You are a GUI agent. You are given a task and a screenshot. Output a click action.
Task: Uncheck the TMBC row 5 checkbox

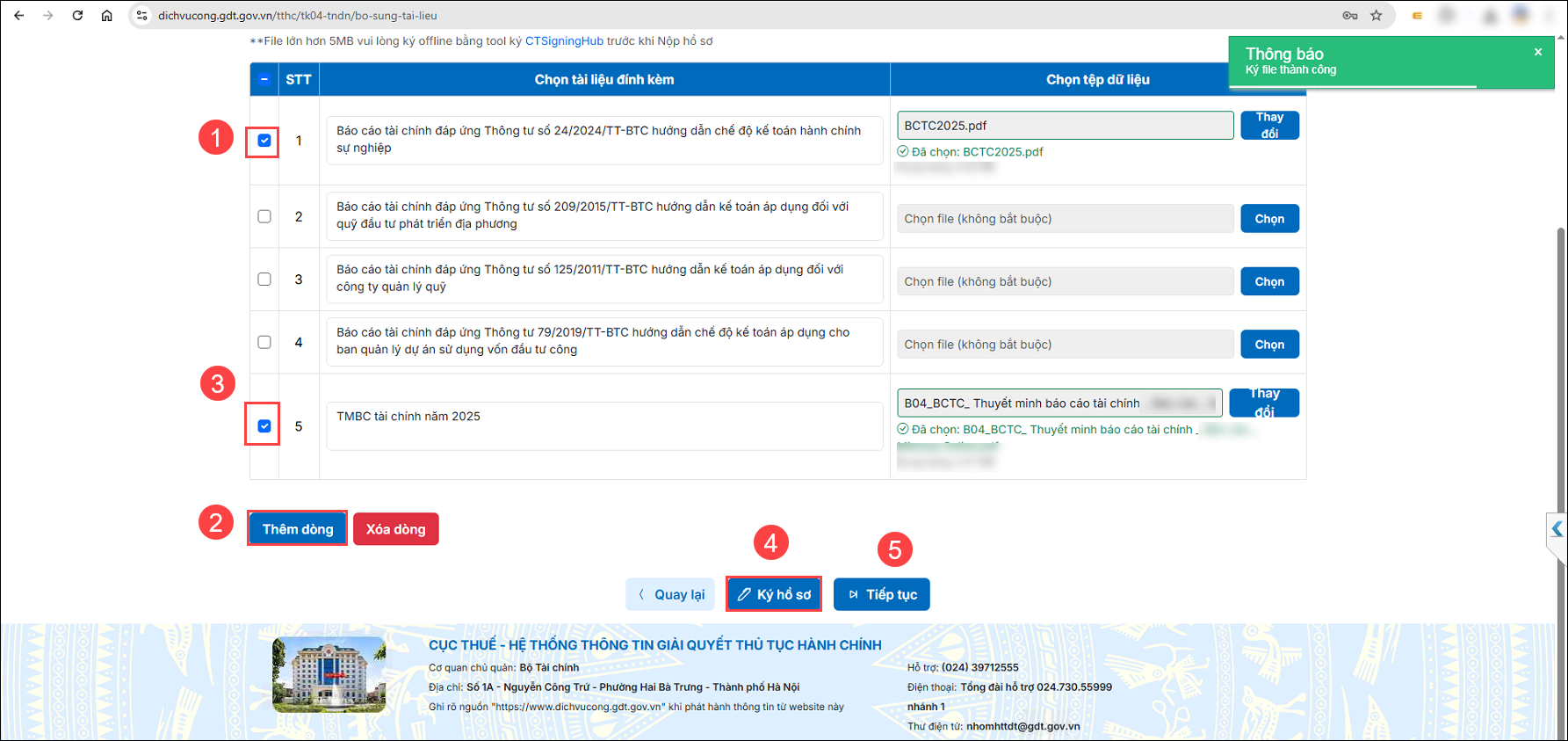click(264, 426)
